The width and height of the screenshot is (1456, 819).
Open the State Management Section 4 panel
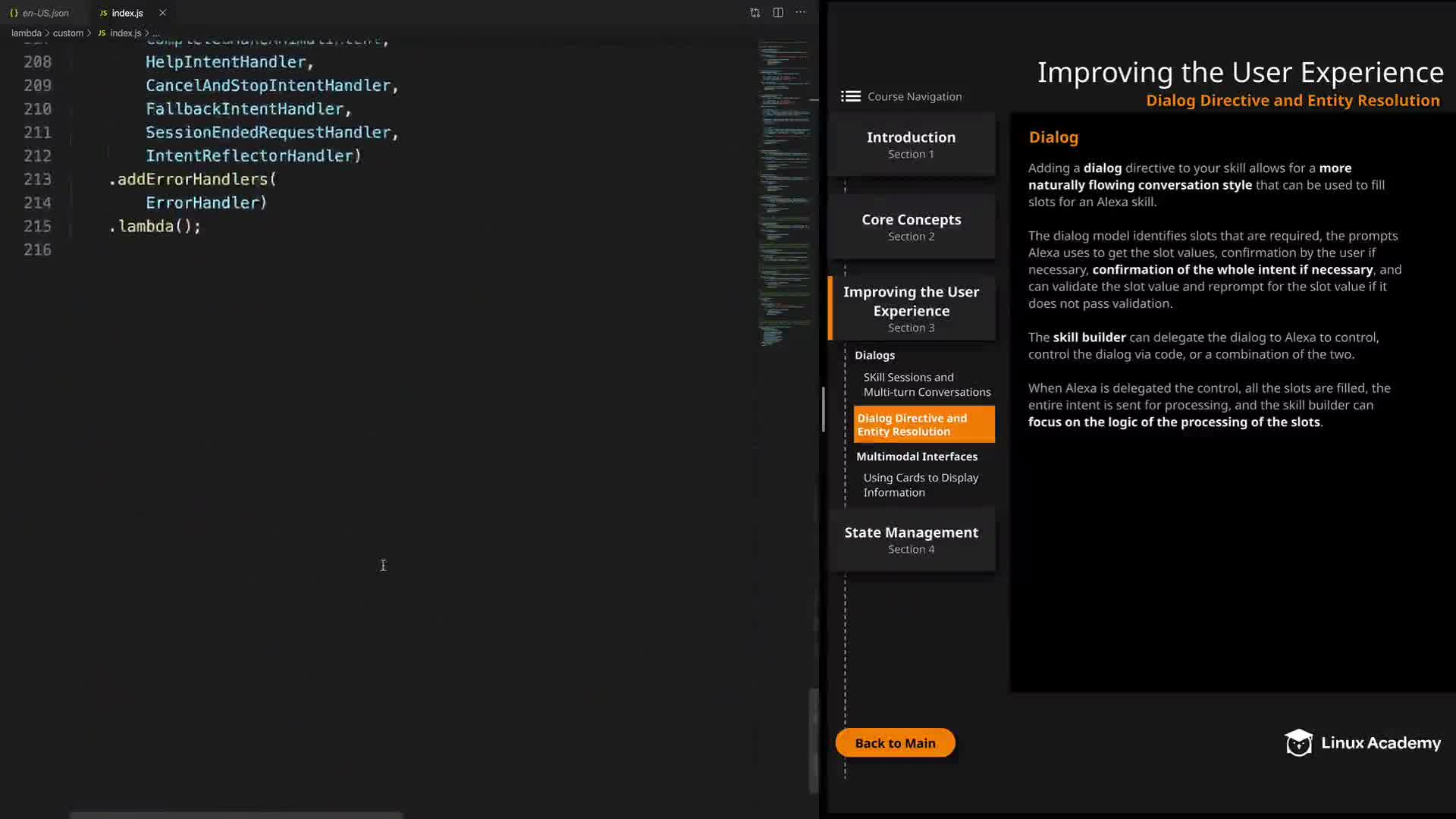point(911,540)
